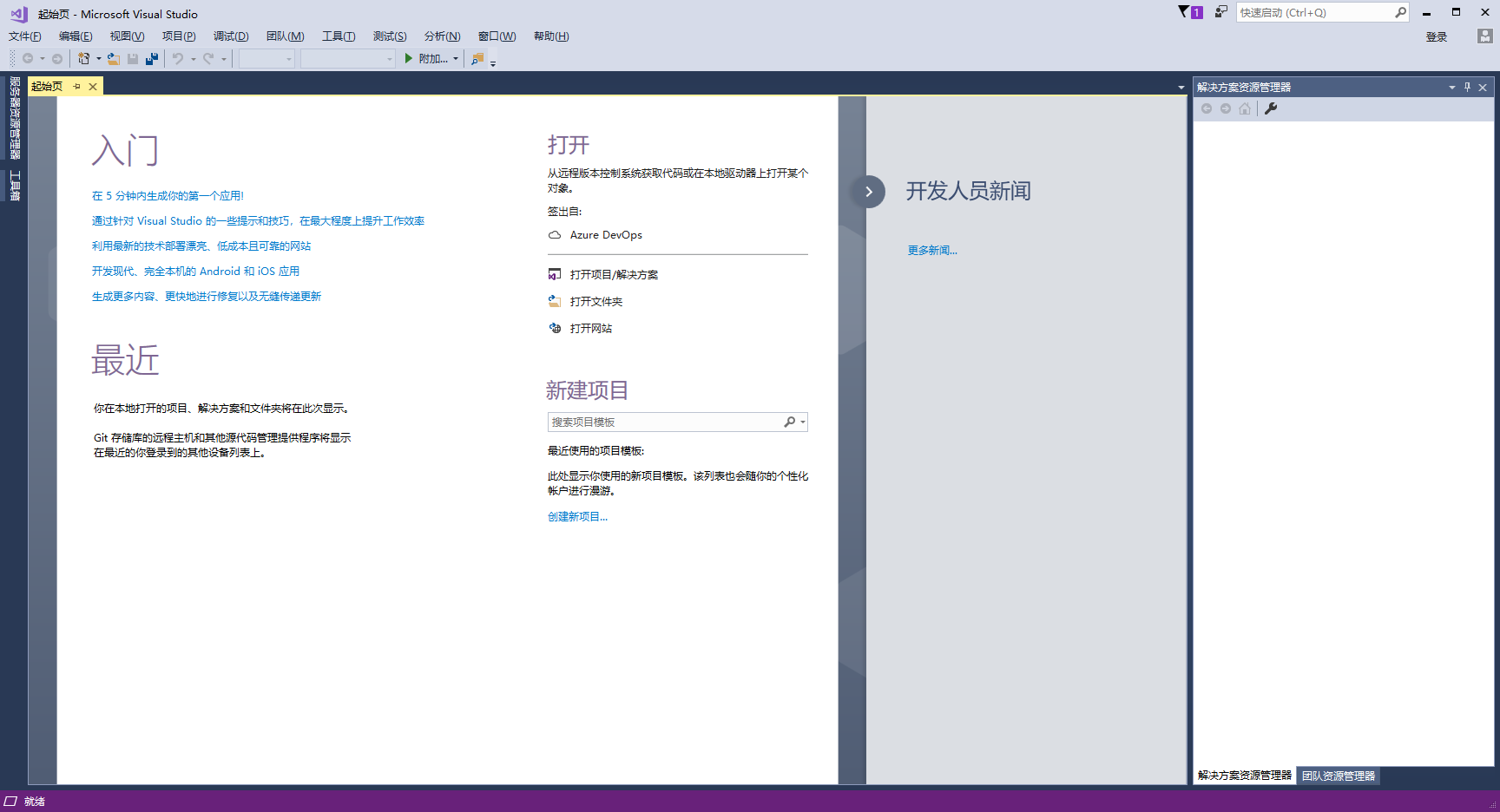
Task: Click the Navigate Backward toolbar arrow
Action: [28, 58]
